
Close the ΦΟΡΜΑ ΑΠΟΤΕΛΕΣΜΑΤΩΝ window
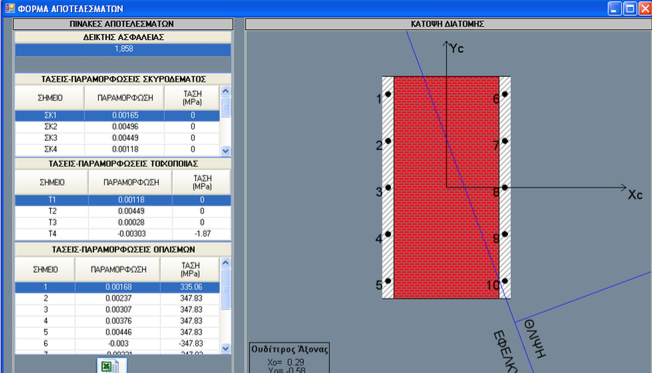point(645,8)
